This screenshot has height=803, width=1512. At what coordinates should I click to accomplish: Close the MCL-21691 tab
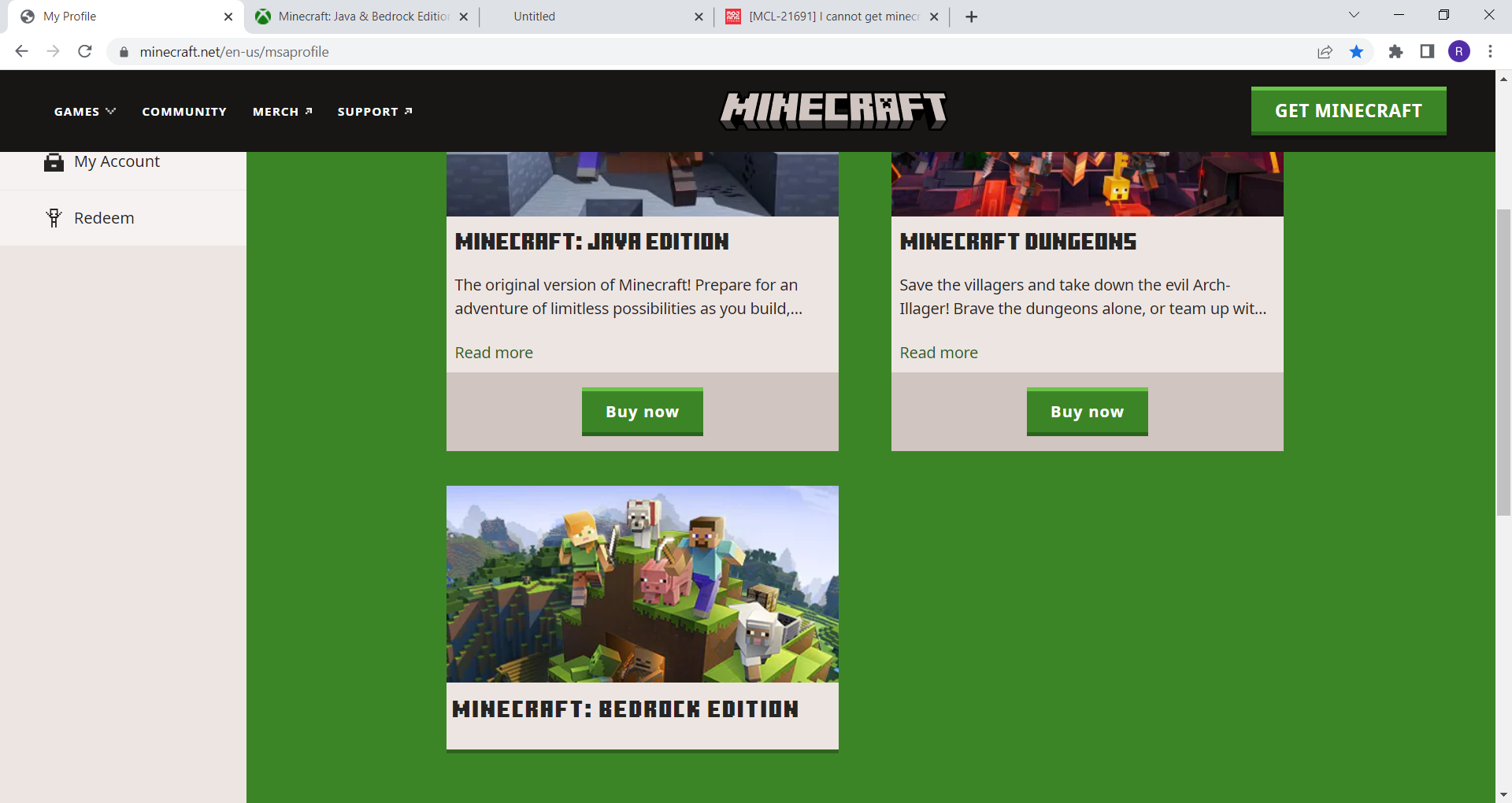point(934,17)
